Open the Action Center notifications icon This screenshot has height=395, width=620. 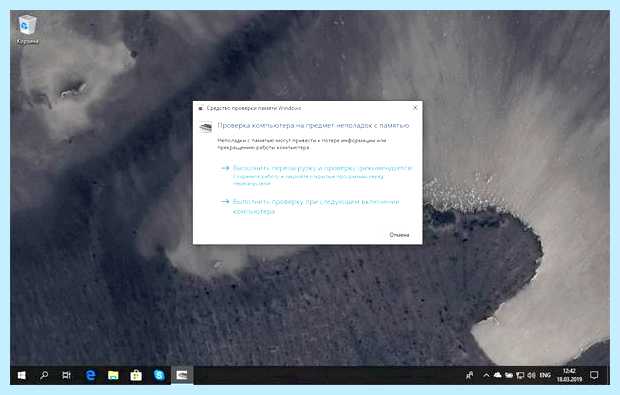594,375
